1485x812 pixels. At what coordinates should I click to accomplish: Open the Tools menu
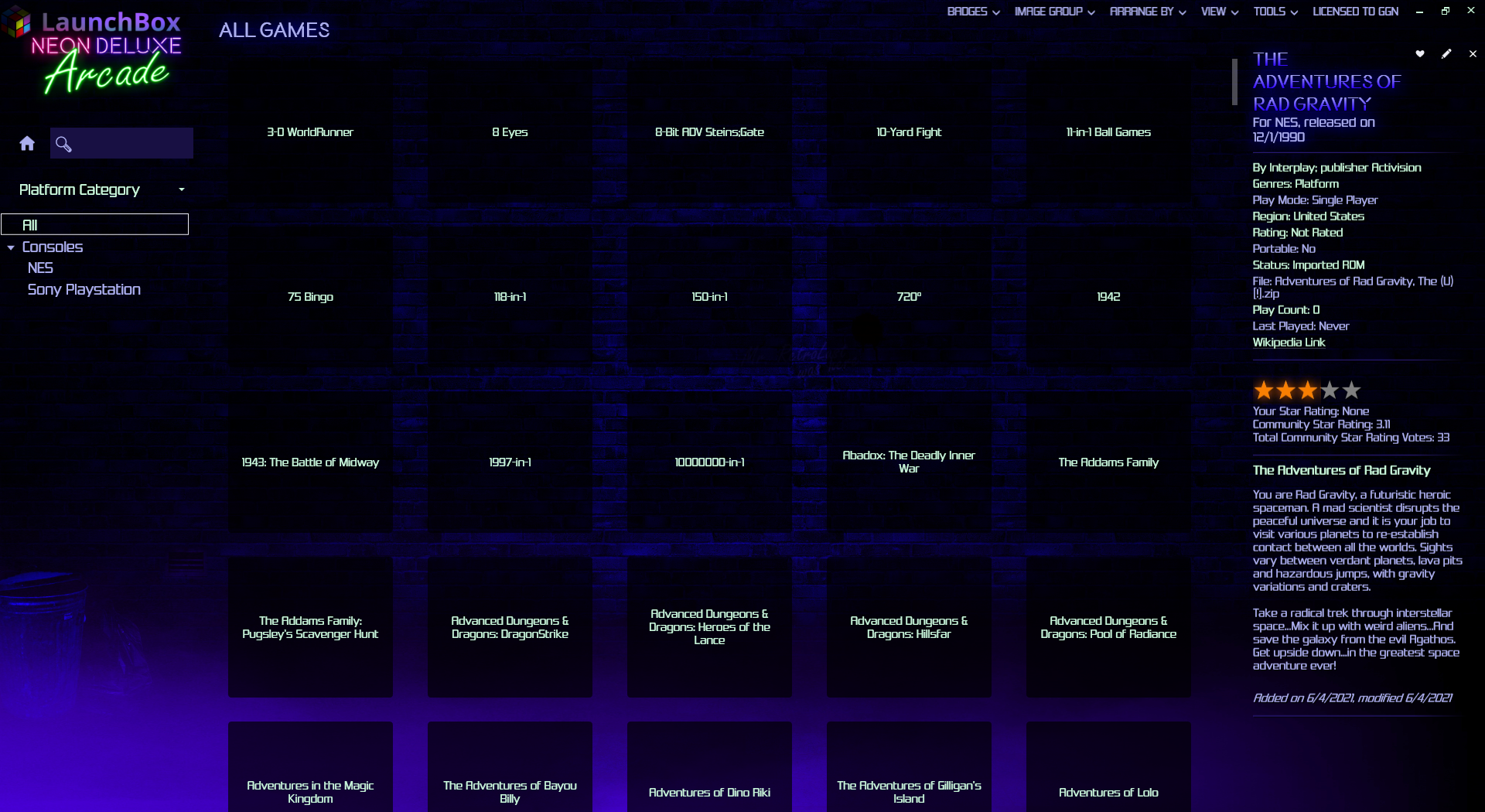pos(1275,12)
